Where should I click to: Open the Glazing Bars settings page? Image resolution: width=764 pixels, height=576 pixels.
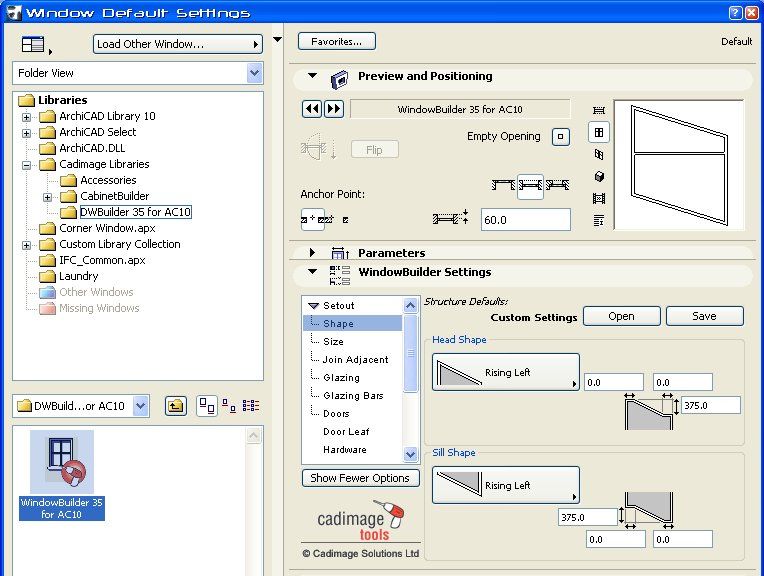pos(352,396)
